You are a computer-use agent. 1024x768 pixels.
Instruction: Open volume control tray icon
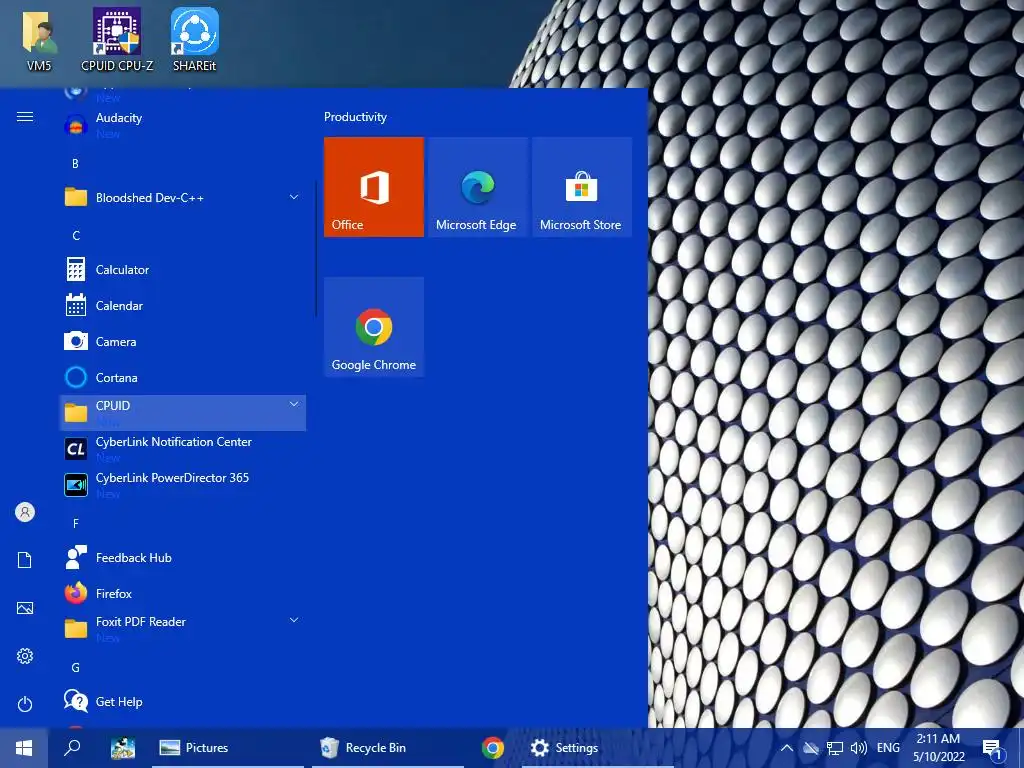click(859, 748)
